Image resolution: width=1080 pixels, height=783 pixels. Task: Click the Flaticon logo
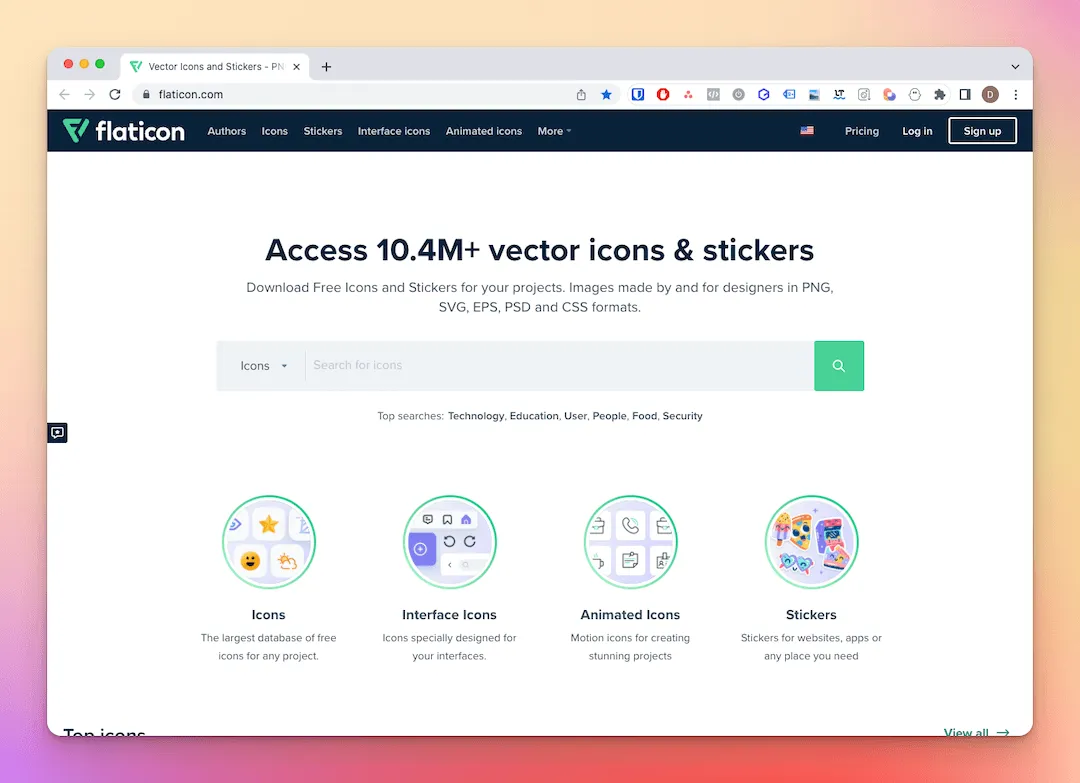tap(124, 131)
